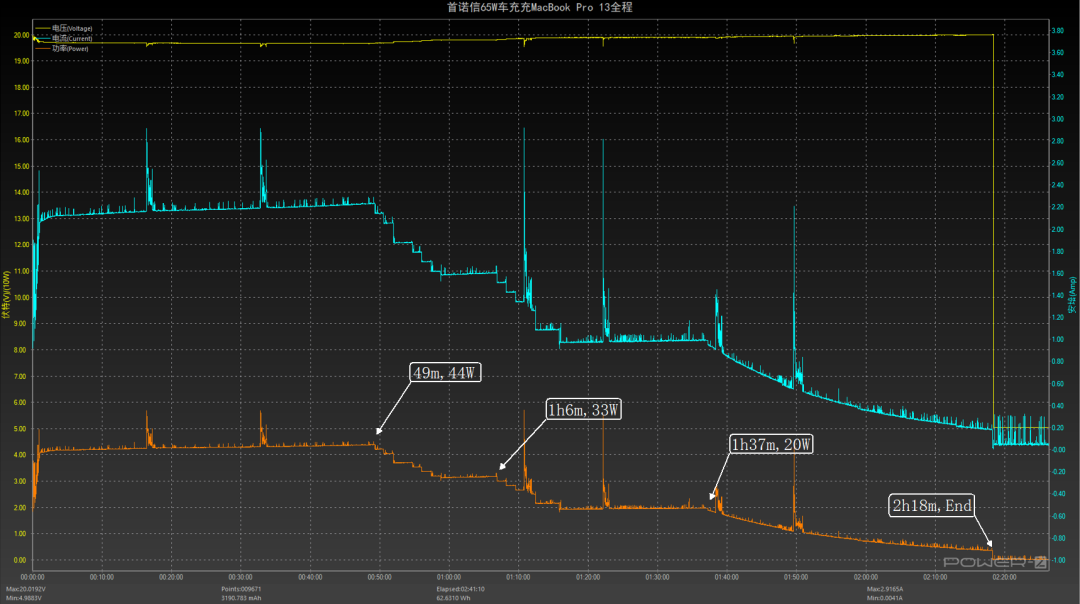This screenshot has height=604, width=1080.
Task: Click the Max:2.9165A status value
Action: (x=885, y=589)
